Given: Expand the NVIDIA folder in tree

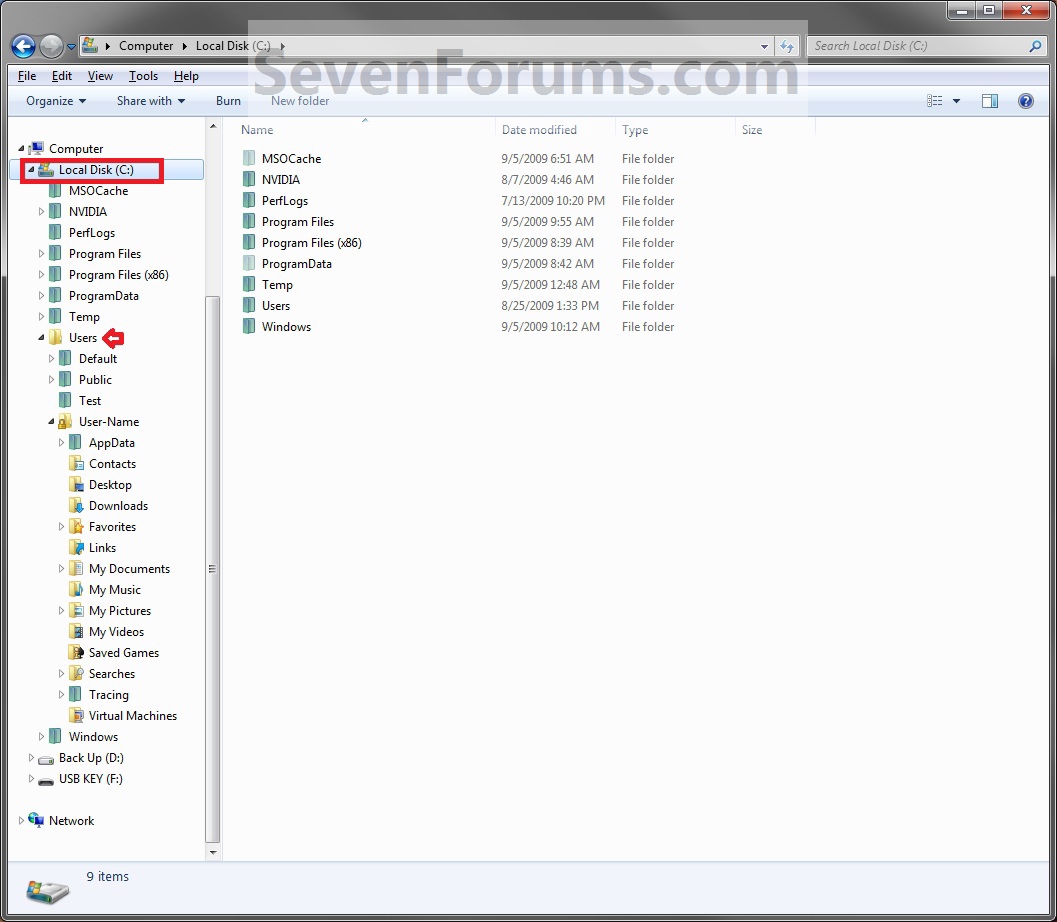Looking at the screenshot, I should (x=41, y=212).
